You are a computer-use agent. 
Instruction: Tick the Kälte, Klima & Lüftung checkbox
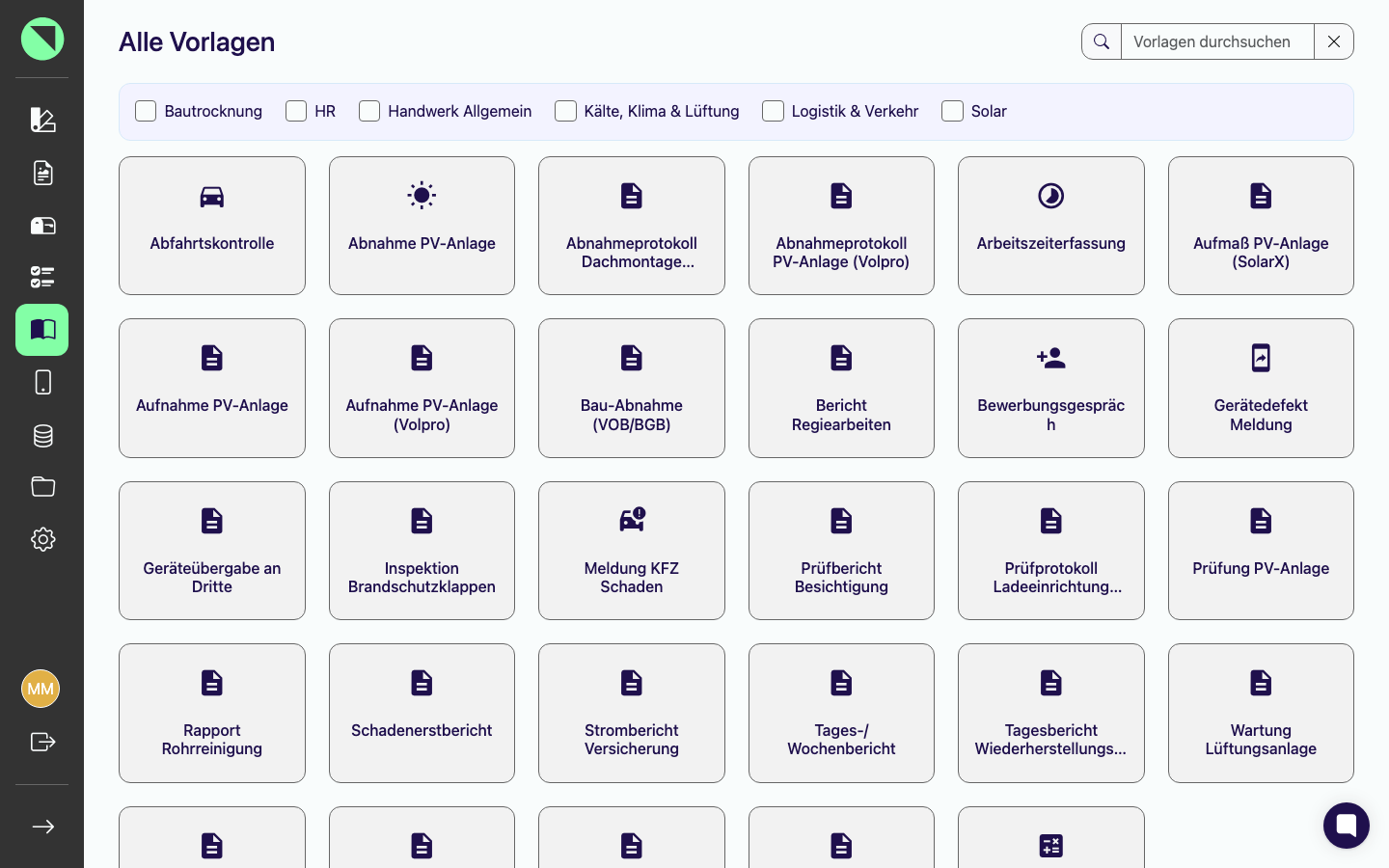tap(565, 111)
